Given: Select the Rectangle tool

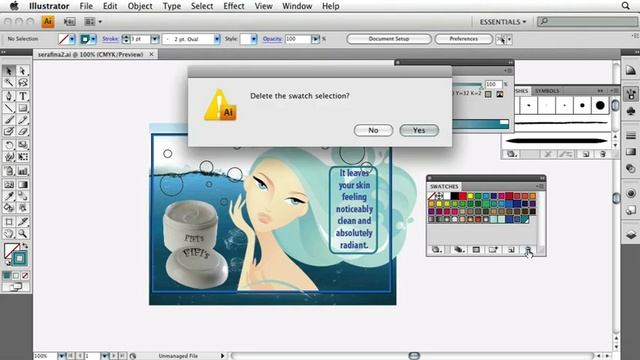Looking at the screenshot, I should 23,108.
